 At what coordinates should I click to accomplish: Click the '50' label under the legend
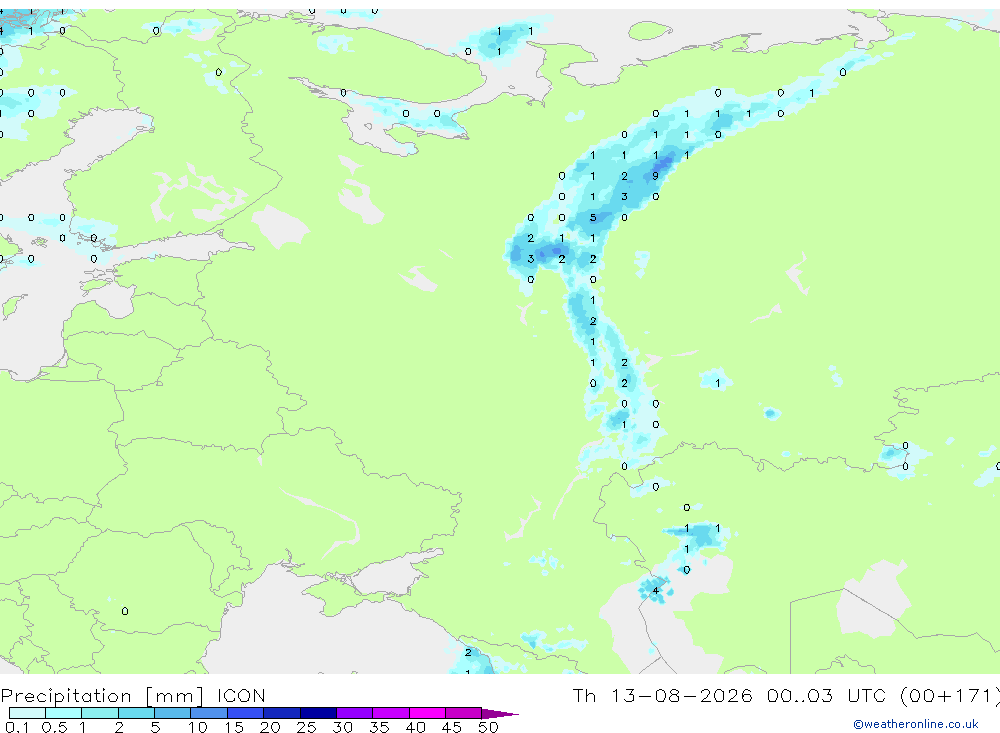(x=488, y=727)
